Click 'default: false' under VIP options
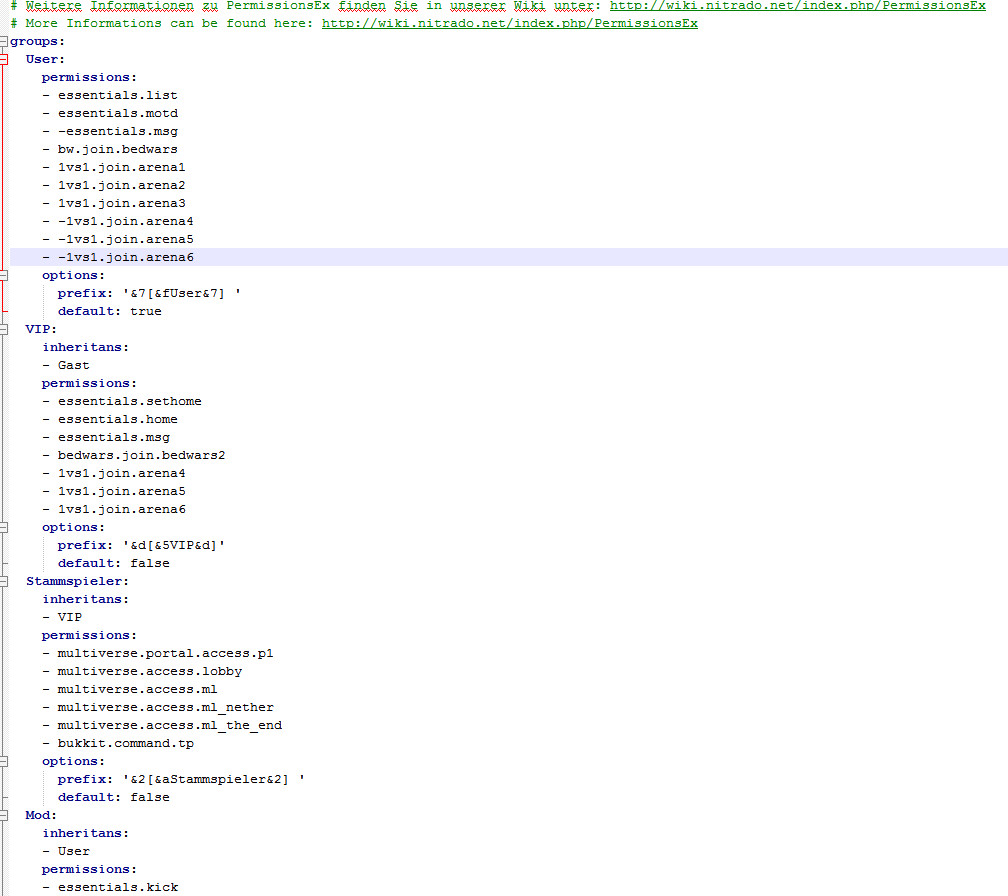 [114, 563]
